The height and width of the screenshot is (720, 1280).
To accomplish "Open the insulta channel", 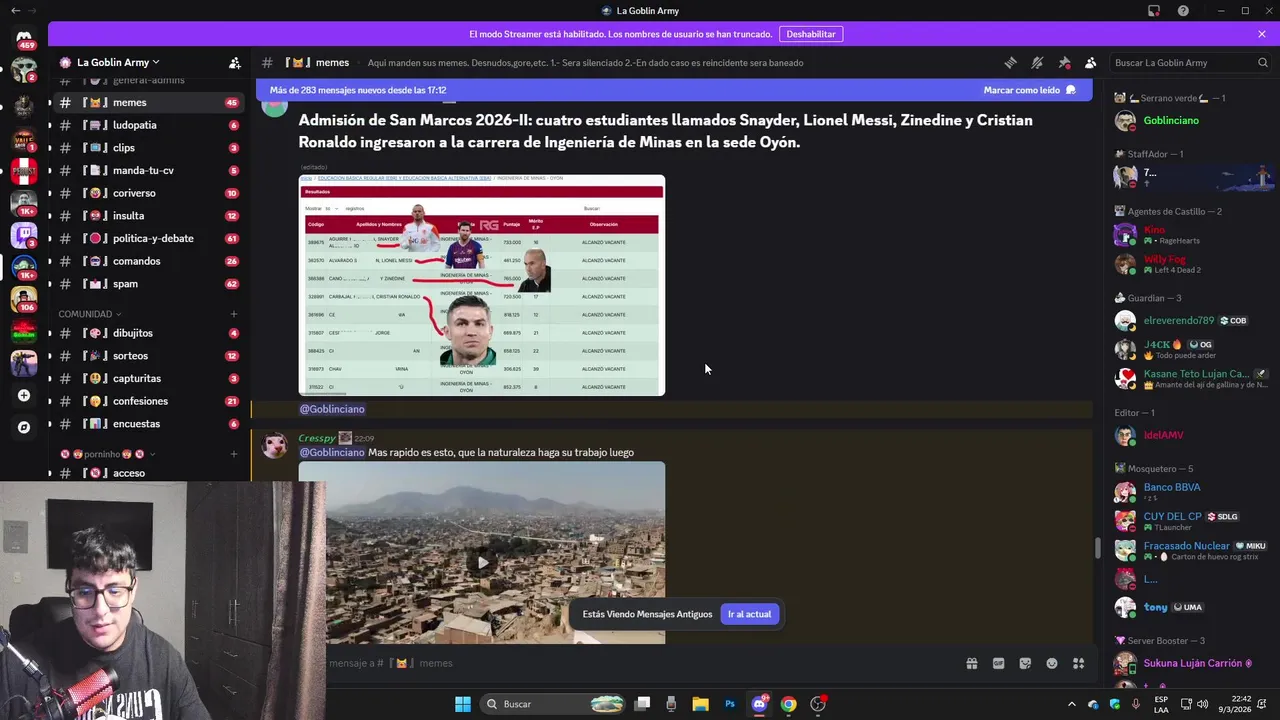I will [148, 216].
